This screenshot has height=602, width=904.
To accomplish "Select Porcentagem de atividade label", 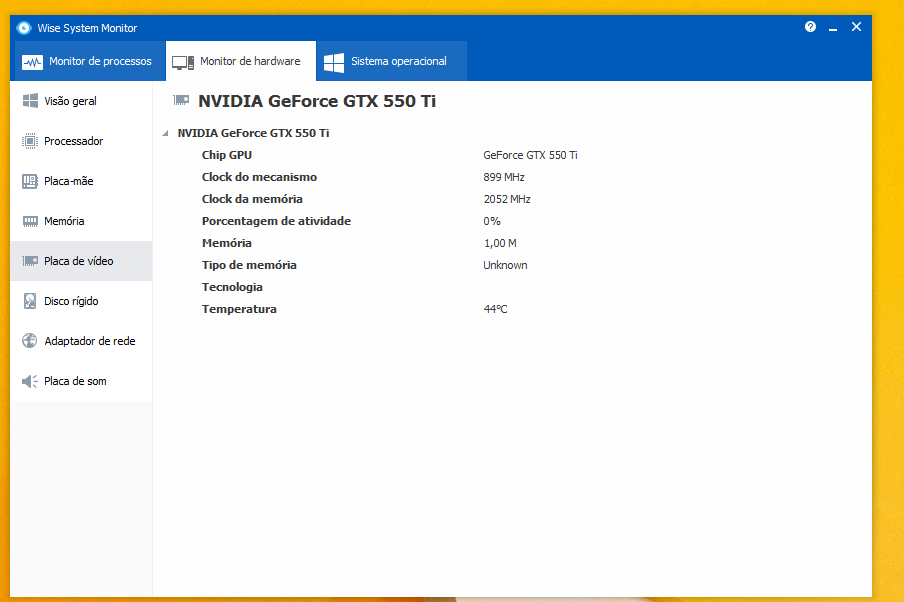I will point(276,221).
